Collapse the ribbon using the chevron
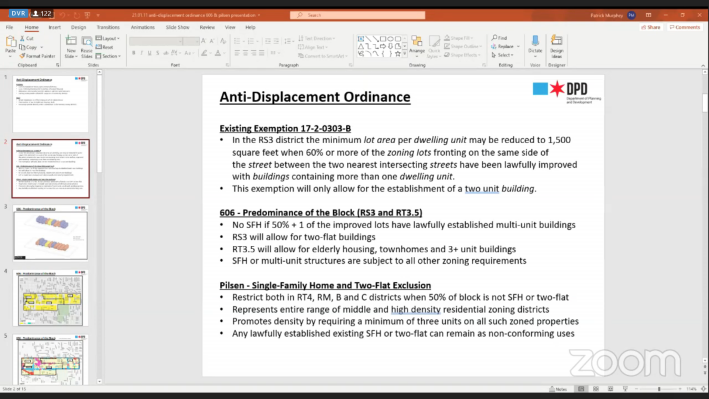The height and width of the screenshot is (399, 709). [x=703, y=66]
